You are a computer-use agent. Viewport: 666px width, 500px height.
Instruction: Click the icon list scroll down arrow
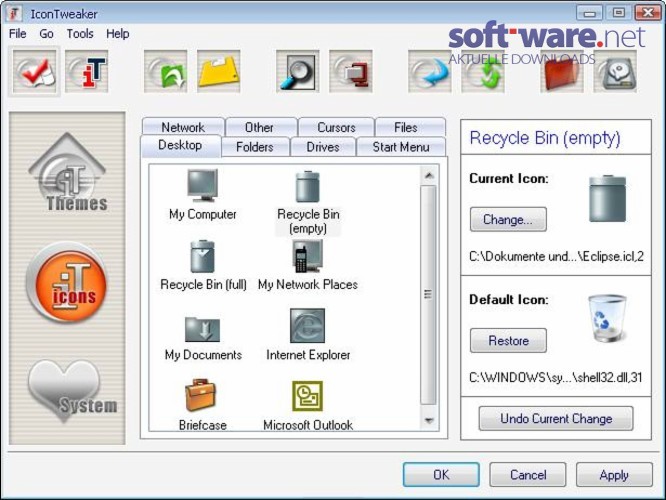429,421
